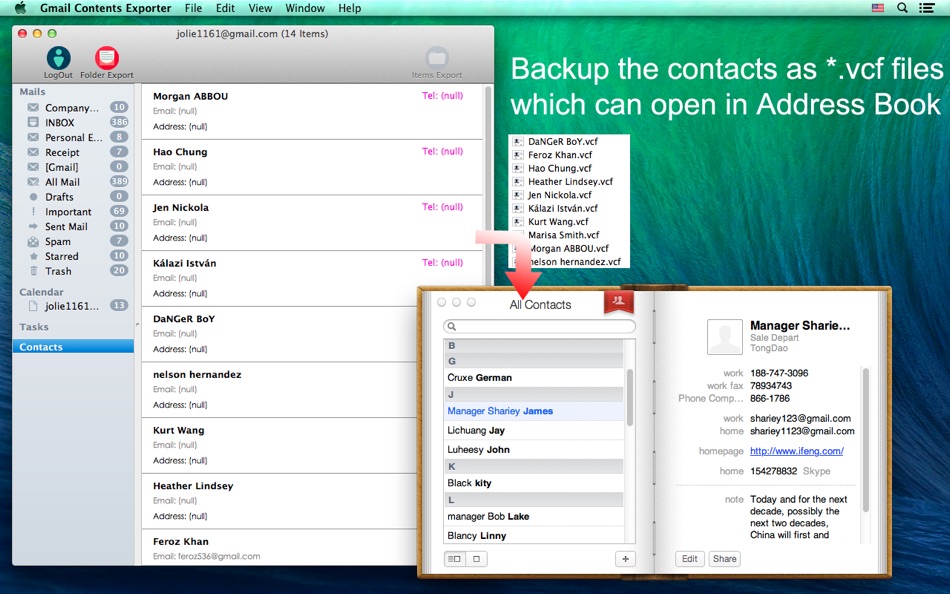Select the Hao Chung contact row
The height and width of the screenshot is (594, 950).
click(312, 167)
